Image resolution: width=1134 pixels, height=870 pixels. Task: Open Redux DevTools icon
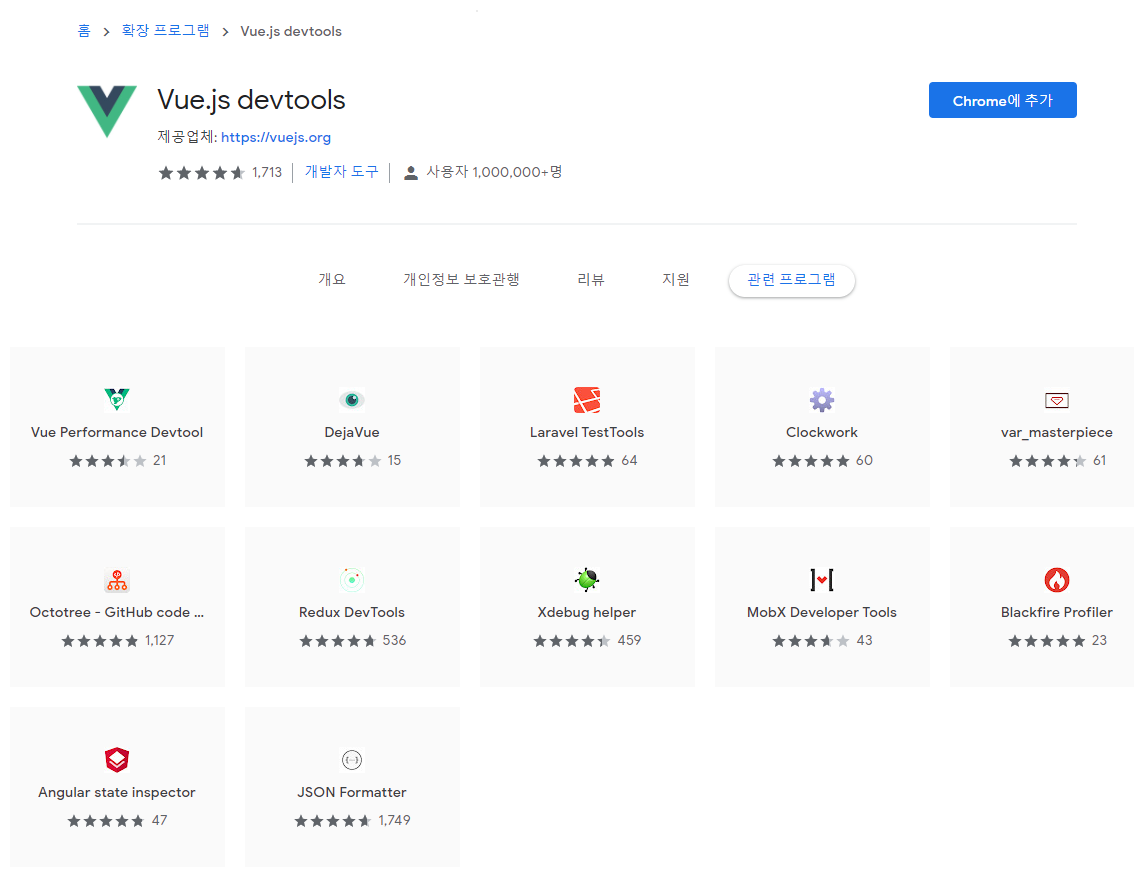(351, 579)
